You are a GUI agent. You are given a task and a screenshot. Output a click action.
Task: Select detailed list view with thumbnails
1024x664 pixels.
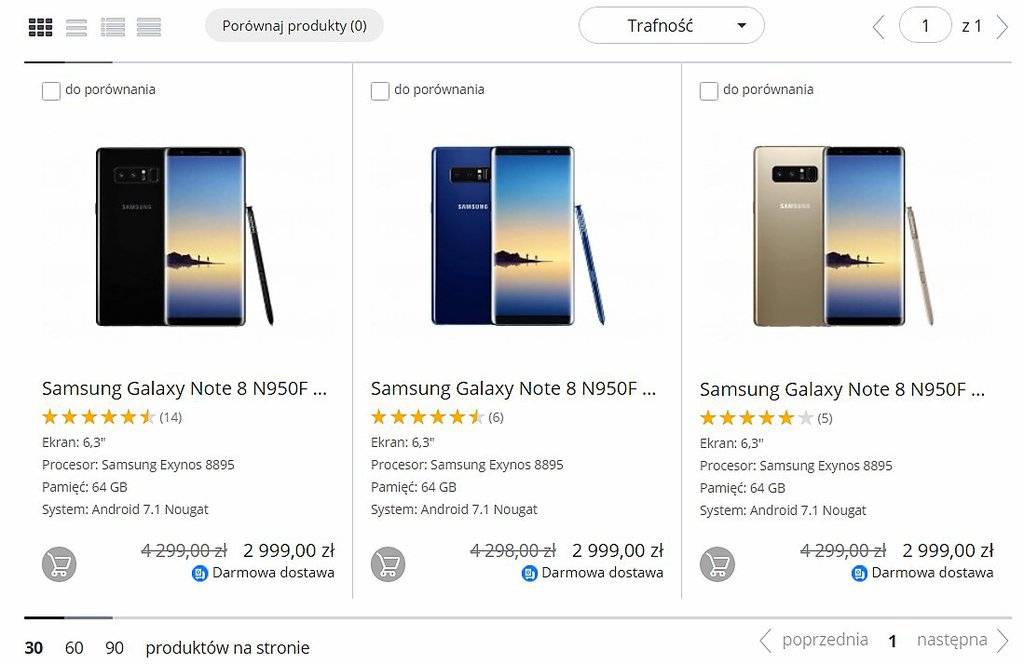point(113,27)
